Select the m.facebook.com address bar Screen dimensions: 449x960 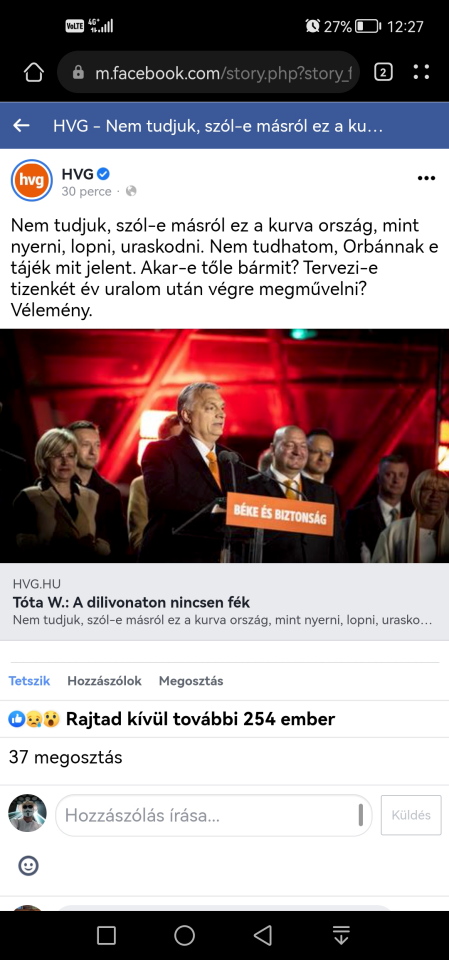click(x=208, y=73)
